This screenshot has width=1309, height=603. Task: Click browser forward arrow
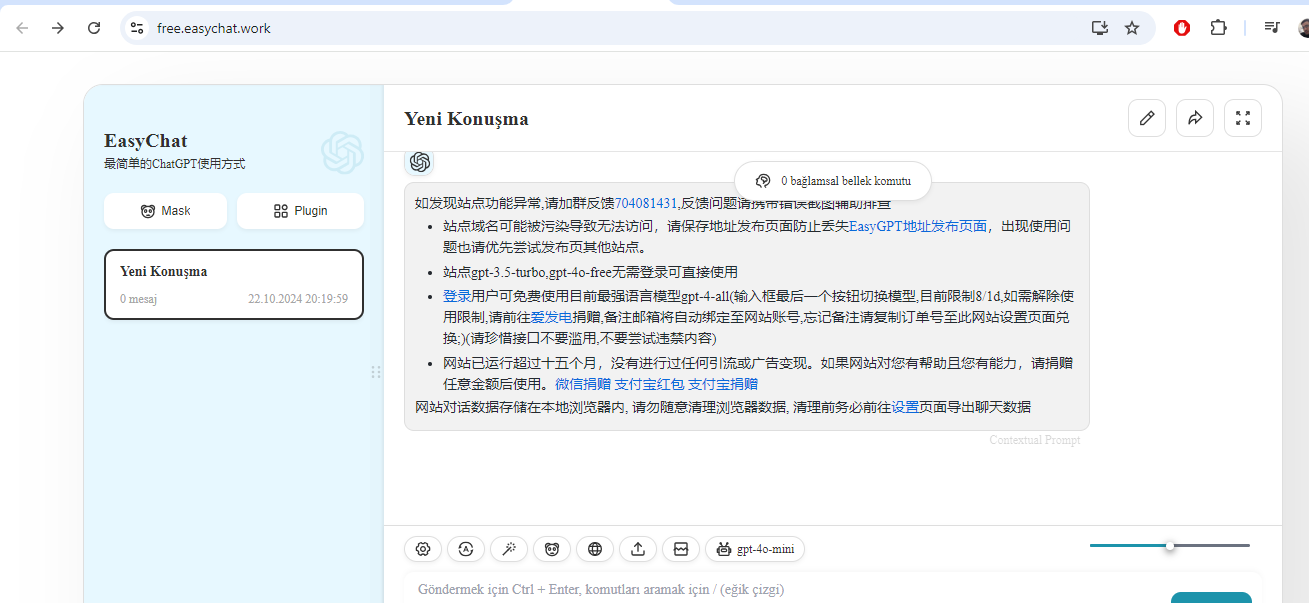tap(58, 28)
